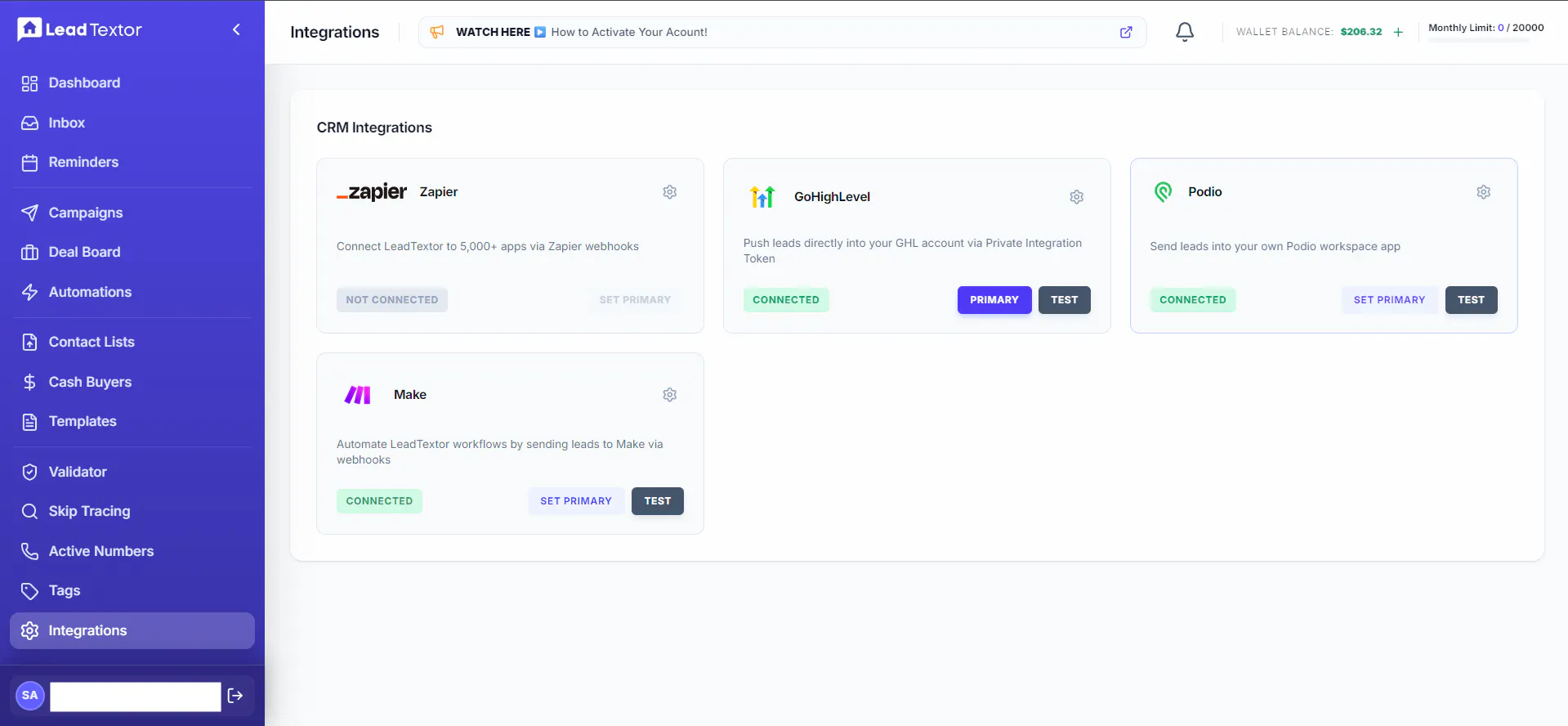Click the logout icon

point(235,696)
